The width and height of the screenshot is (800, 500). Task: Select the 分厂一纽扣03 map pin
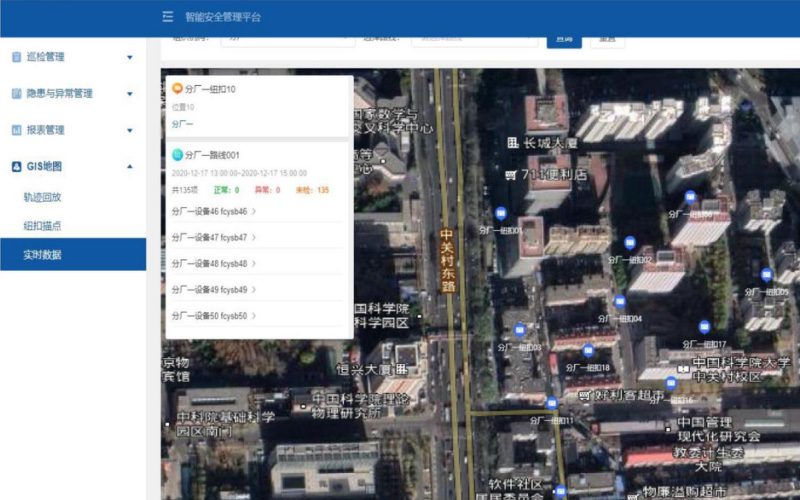point(519,330)
